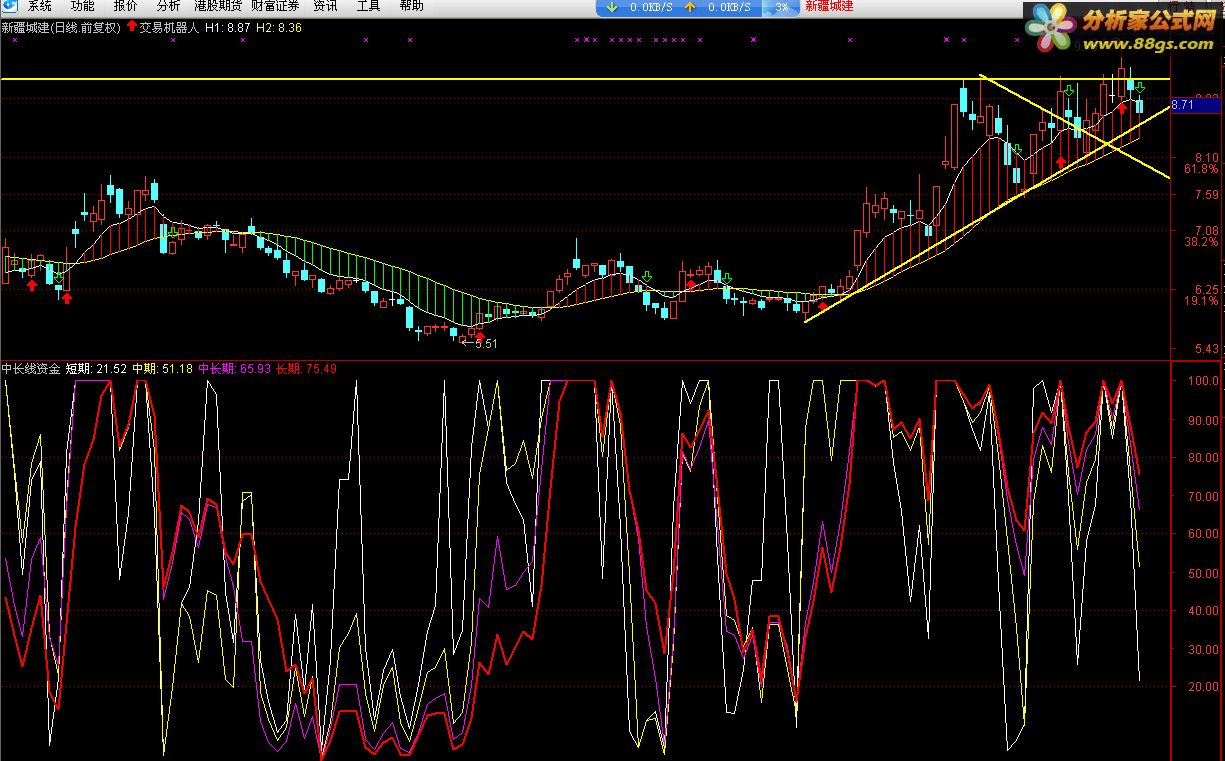This screenshot has width=1225, height=761.
Task: Click the 中期: 51.18 value
Action: 163,369
